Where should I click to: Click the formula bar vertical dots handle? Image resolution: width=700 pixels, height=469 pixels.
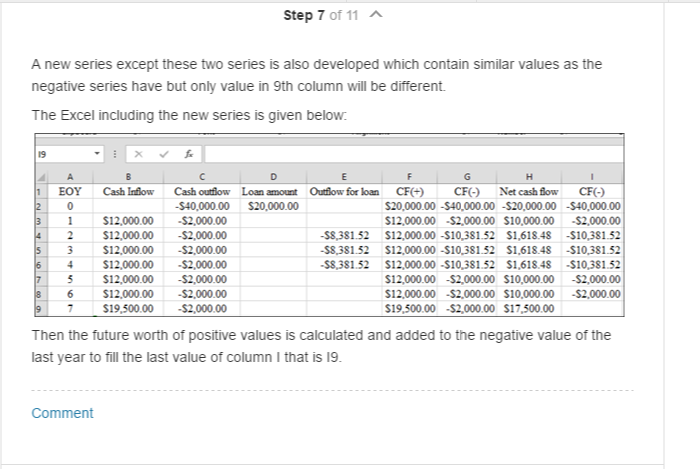point(115,154)
